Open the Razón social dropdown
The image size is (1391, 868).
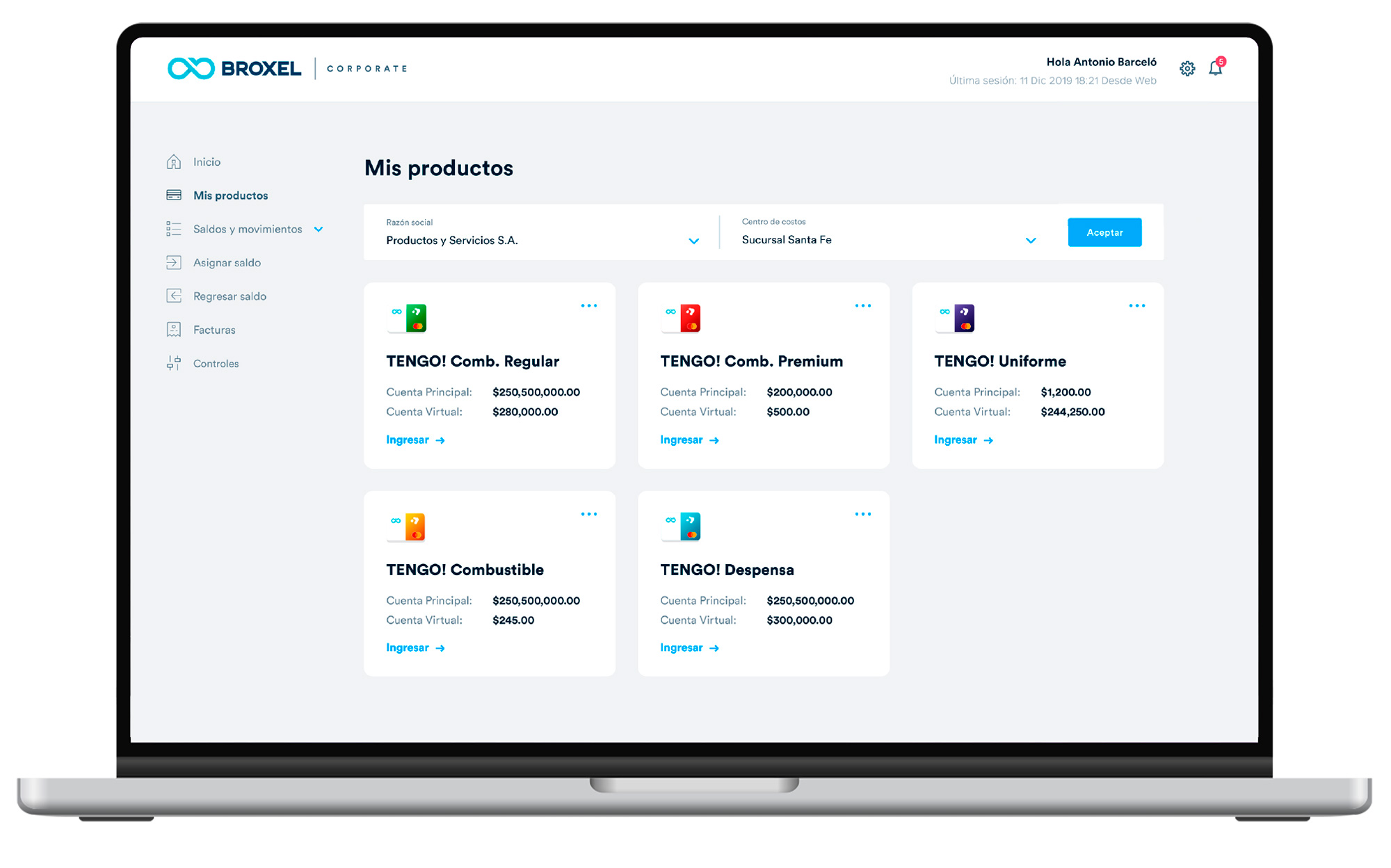tap(542, 232)
